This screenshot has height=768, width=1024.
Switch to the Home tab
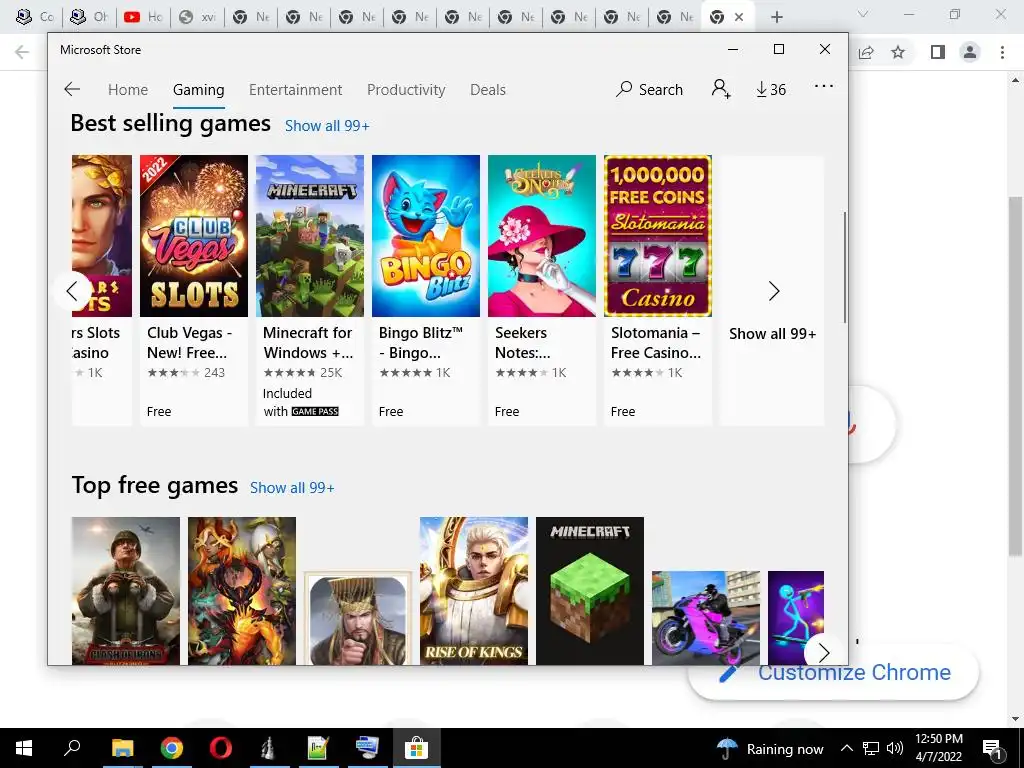point(128,89)
